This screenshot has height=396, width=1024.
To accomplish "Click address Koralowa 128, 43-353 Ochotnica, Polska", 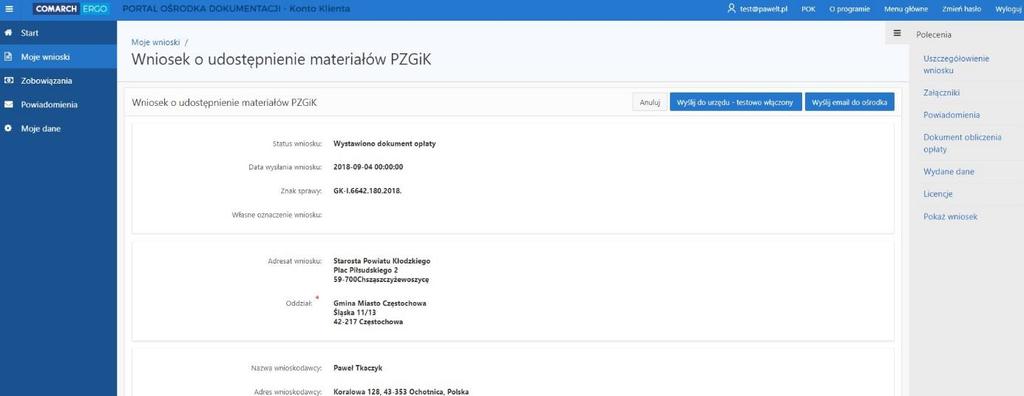I will coord(400,392).
